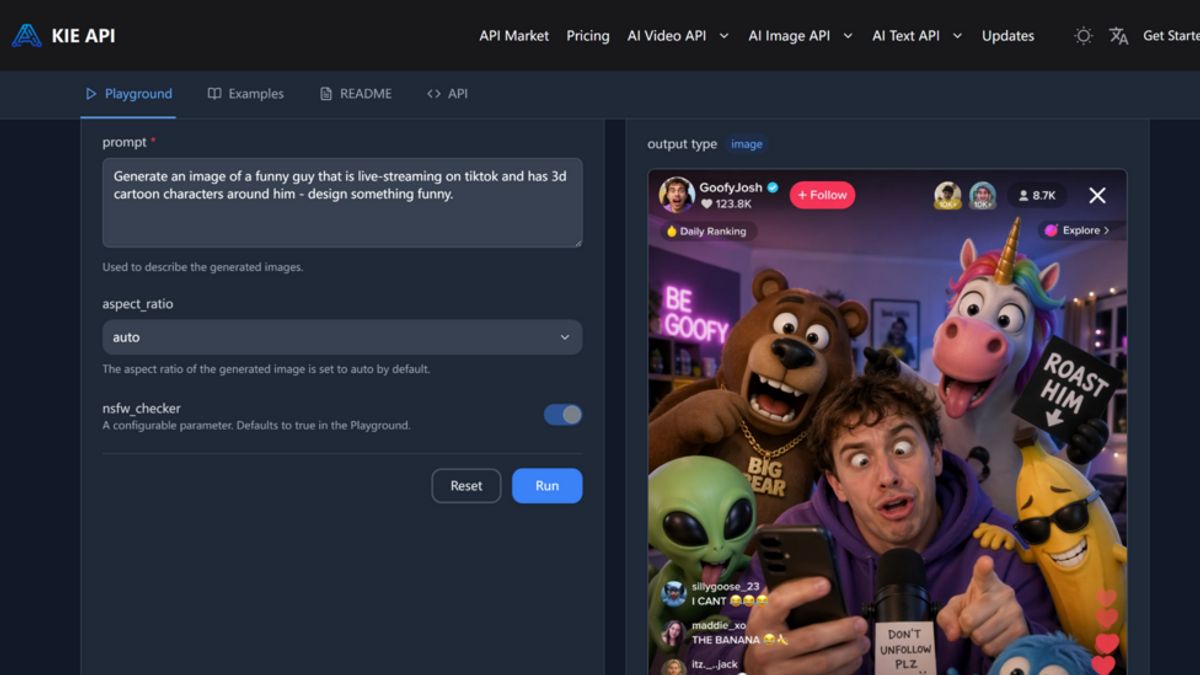Image resolution: width=1200 pixels, height=675 pixels.
Task: Expand the AI Text API menu
Action: click(916, 35)
